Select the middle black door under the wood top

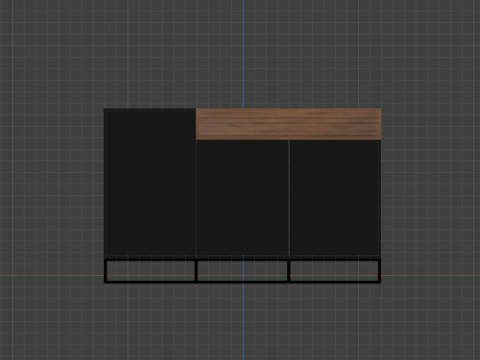click(x=243, y=198)
